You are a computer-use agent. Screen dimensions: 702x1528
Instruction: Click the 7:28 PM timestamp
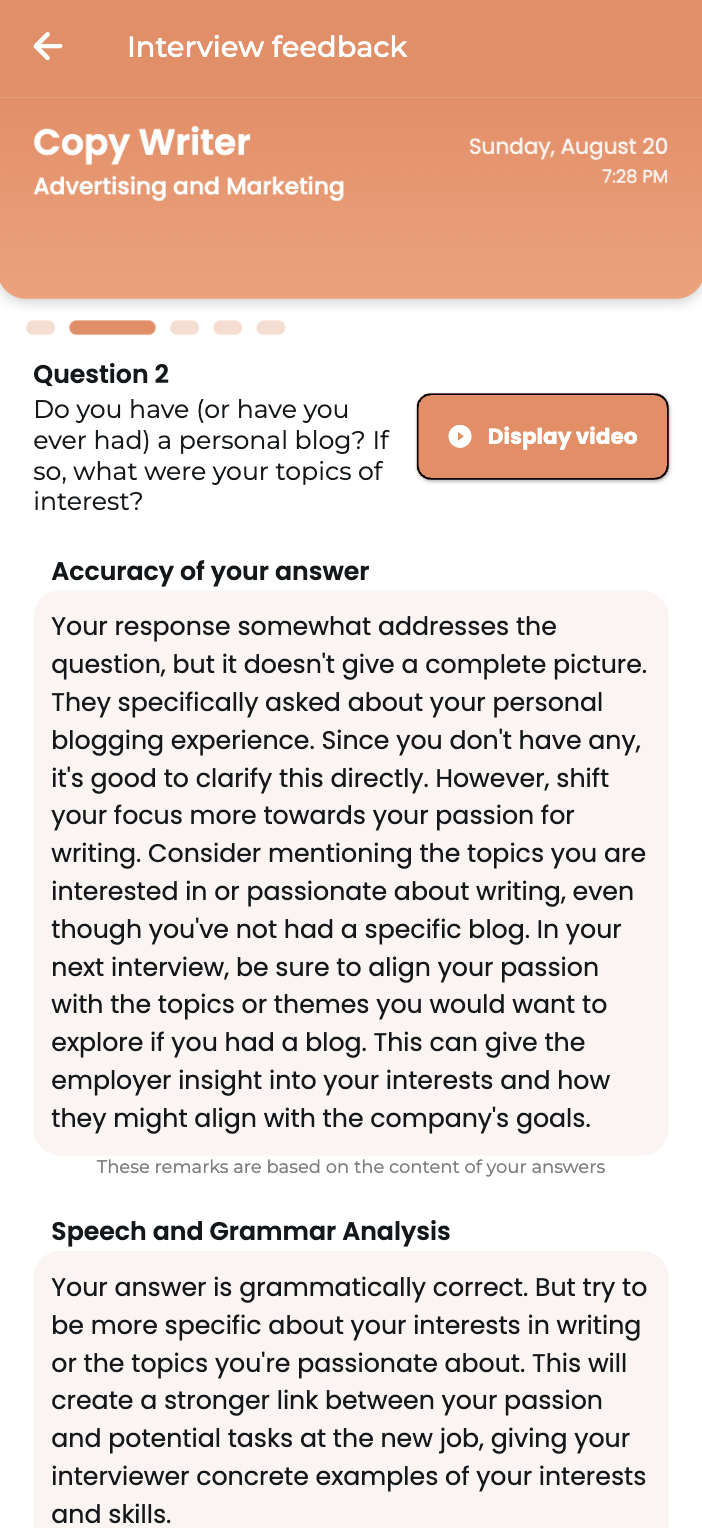coord(634,177)
